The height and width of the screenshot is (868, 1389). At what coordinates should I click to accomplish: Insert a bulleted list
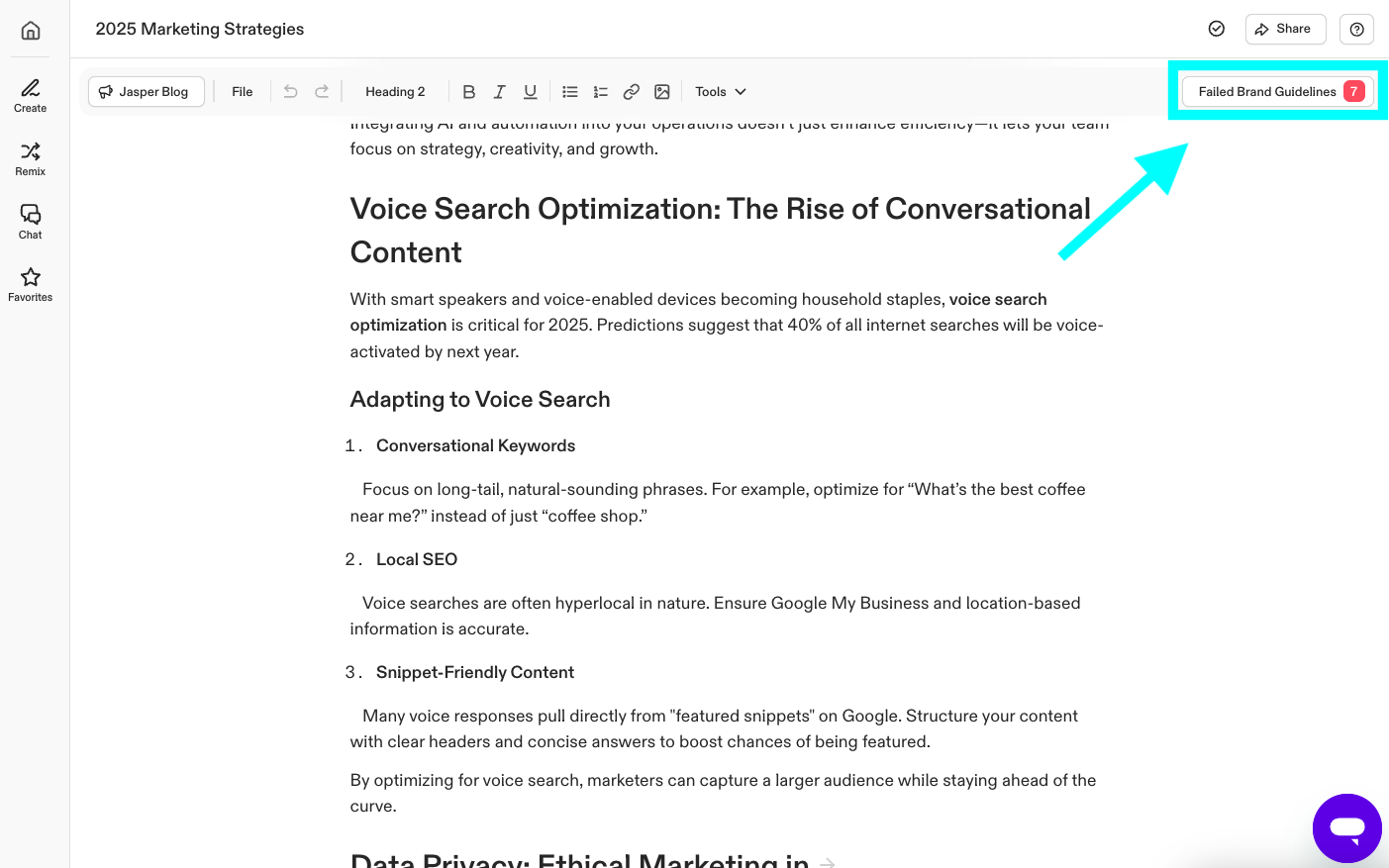570,91
